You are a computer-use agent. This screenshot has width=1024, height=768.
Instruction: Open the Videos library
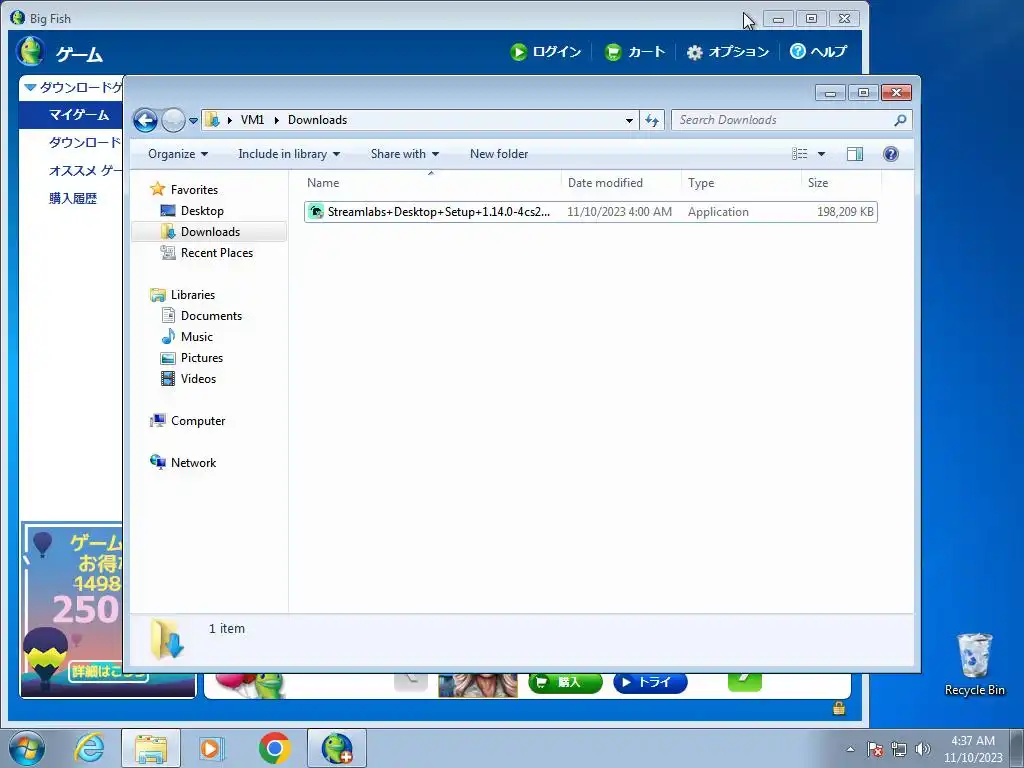pos(198,379)
